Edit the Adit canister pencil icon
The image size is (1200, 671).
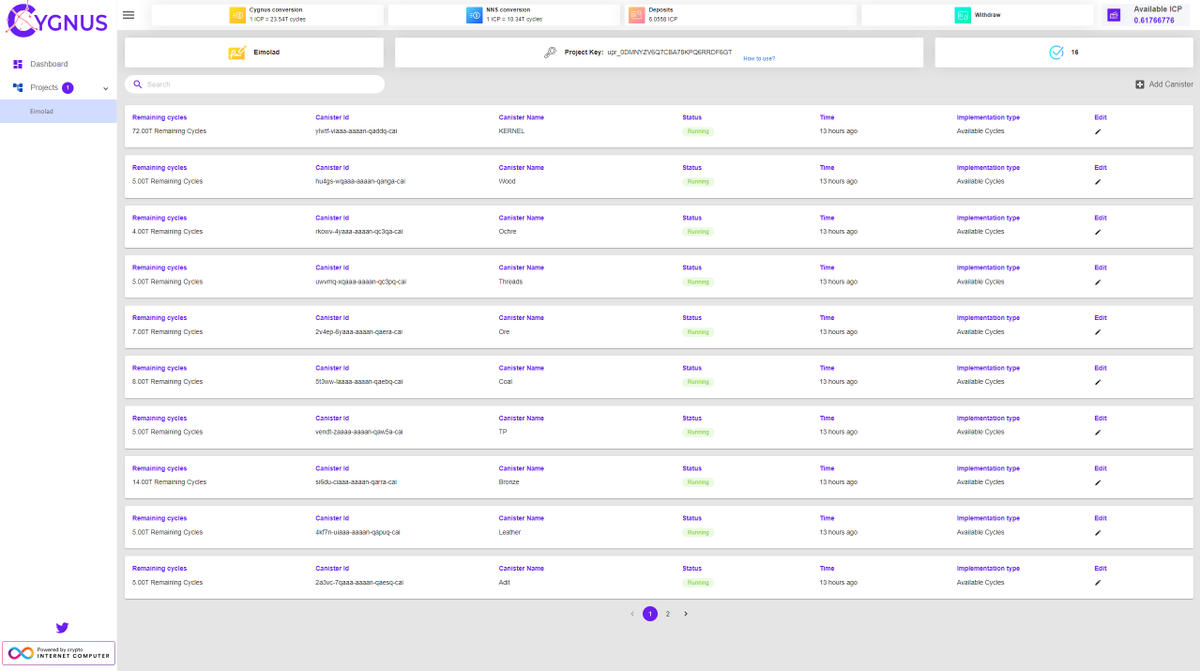(x=1098, y=582)
